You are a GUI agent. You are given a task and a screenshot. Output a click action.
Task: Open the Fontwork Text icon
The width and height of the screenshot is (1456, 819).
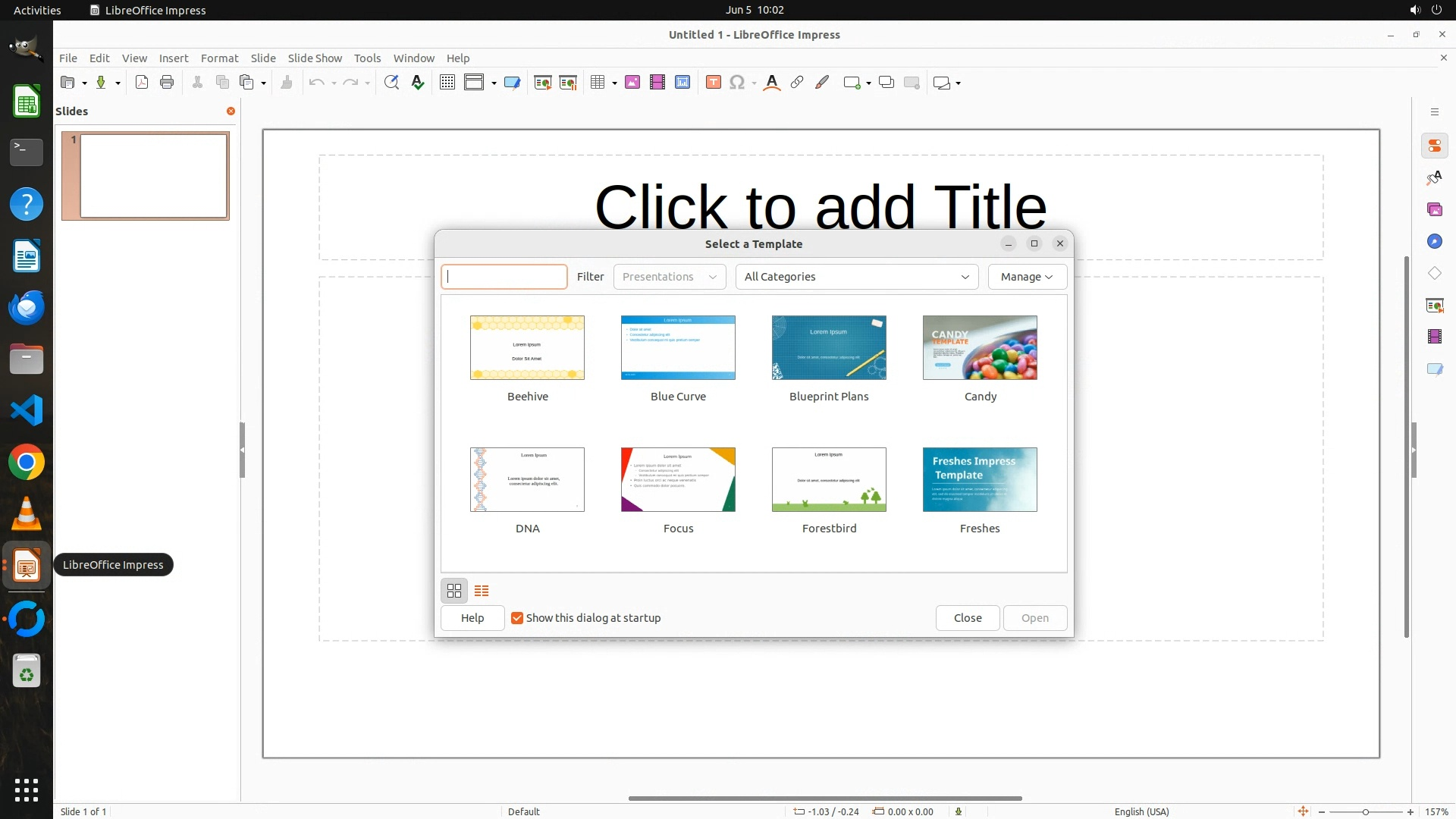pos(772,83)
